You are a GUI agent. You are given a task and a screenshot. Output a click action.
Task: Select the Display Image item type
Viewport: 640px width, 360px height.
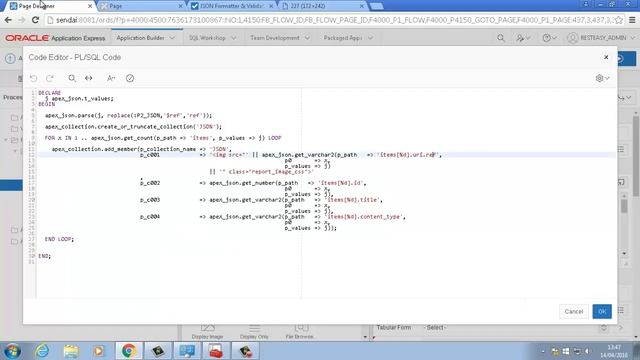(207, 331)
